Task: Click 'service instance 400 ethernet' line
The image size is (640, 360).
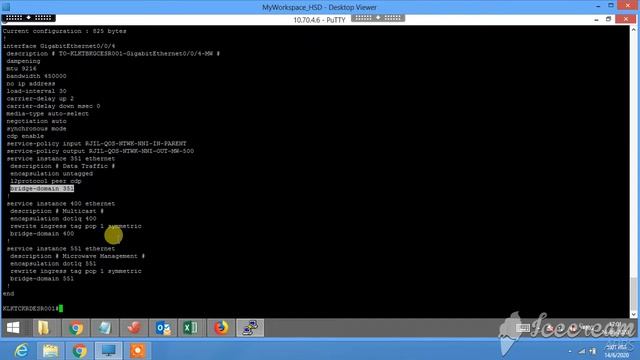Action: [61, 204]
